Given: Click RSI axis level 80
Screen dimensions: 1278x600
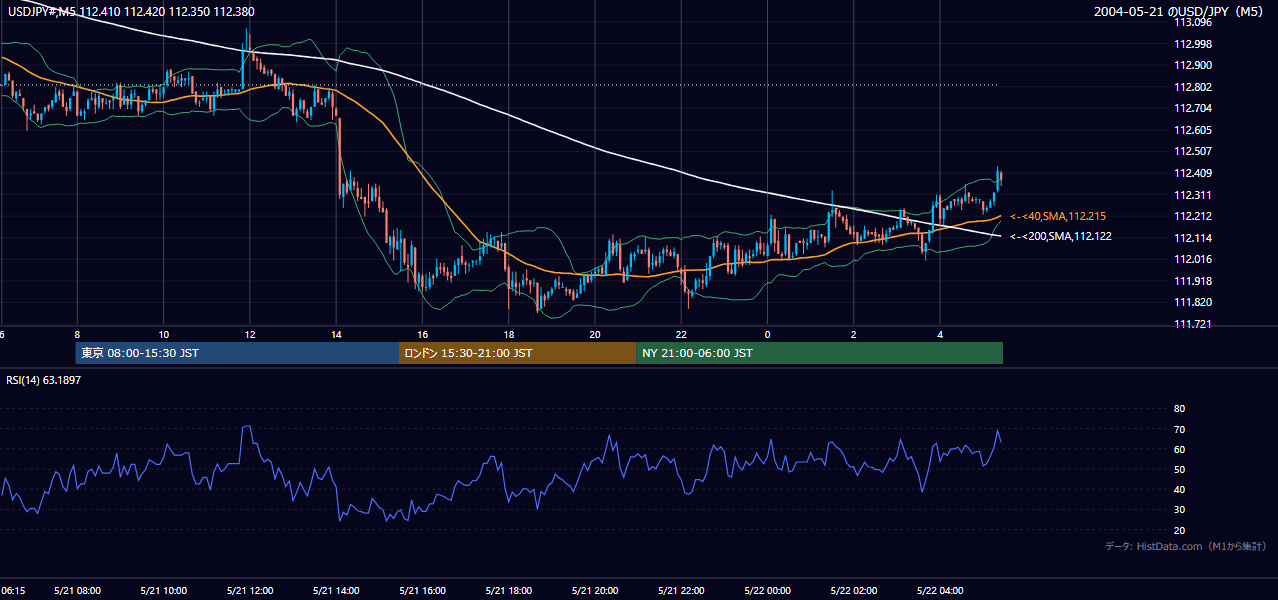Looking at the screenshot, I should [1179, 409].
